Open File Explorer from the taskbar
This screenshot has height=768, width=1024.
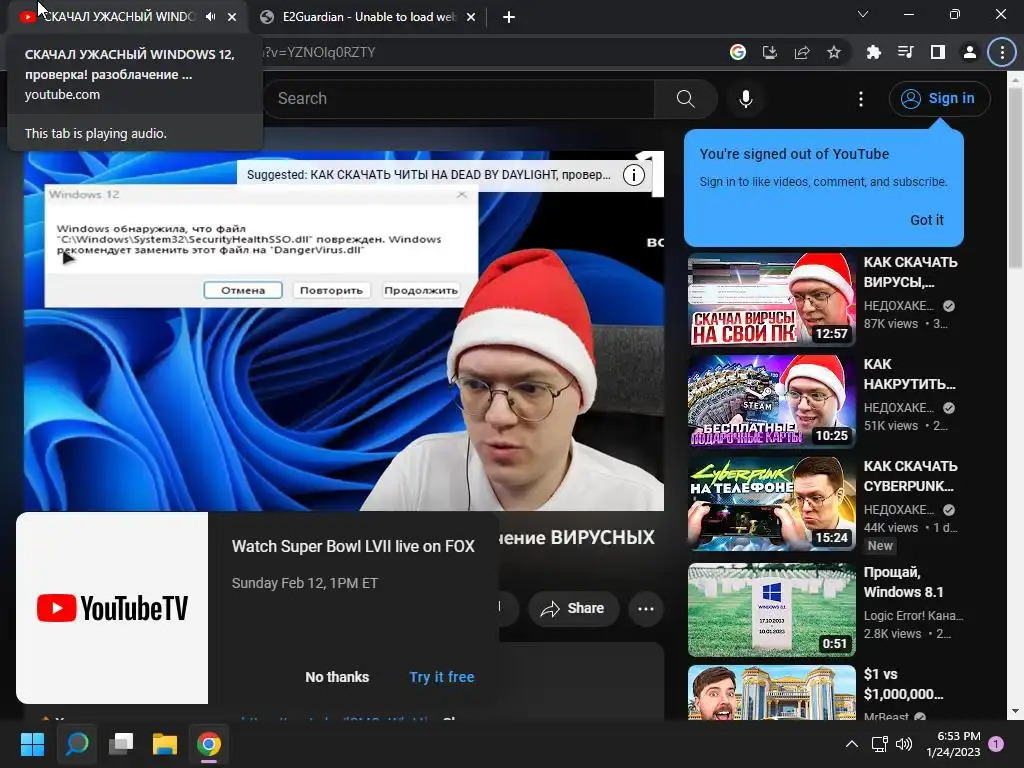[x=165, y=744]
